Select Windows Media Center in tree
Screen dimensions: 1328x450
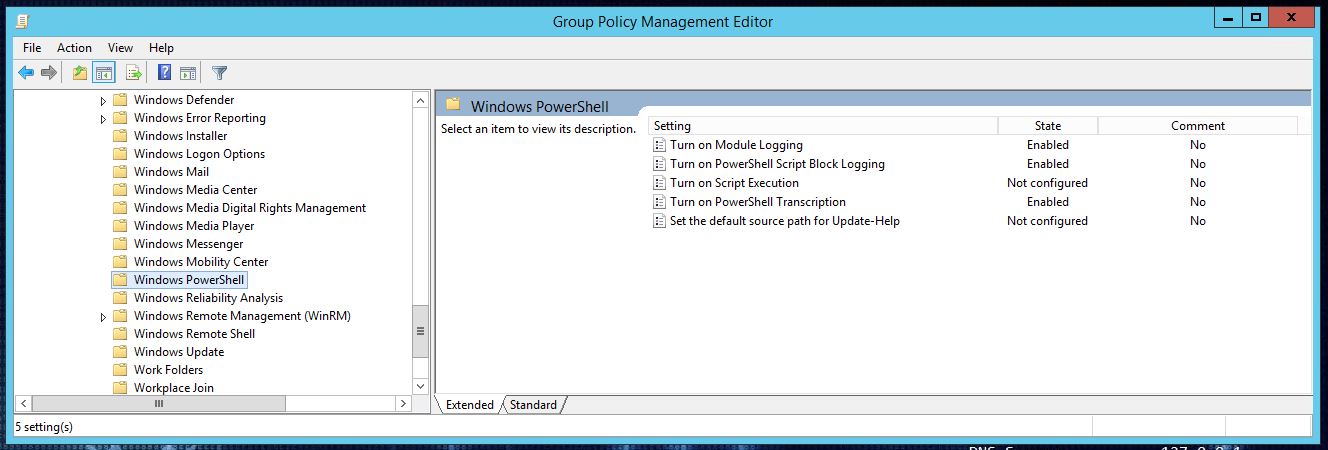tap(195, 190)
